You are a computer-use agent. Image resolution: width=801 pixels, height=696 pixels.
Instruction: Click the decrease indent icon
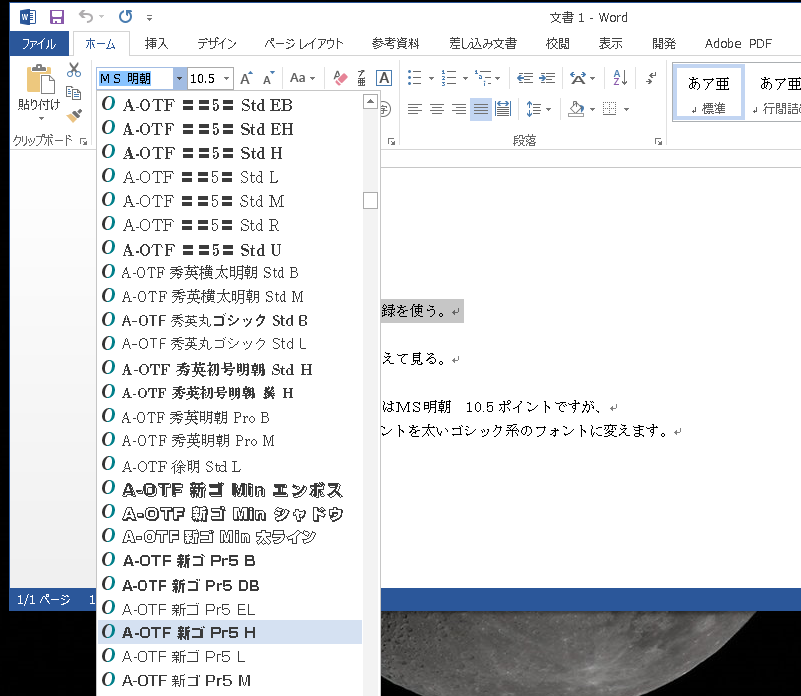(525, 78)
